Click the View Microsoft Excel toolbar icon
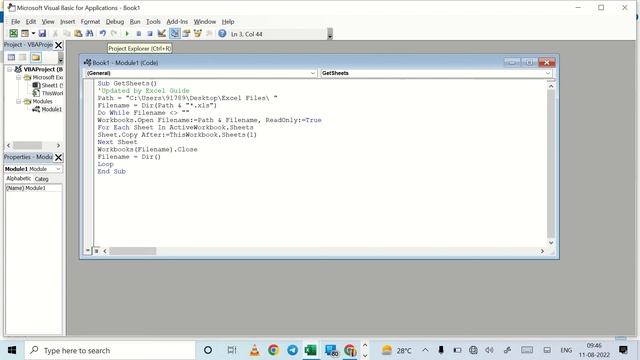Viewport: 640px width, 360px height. pos(13,33)
